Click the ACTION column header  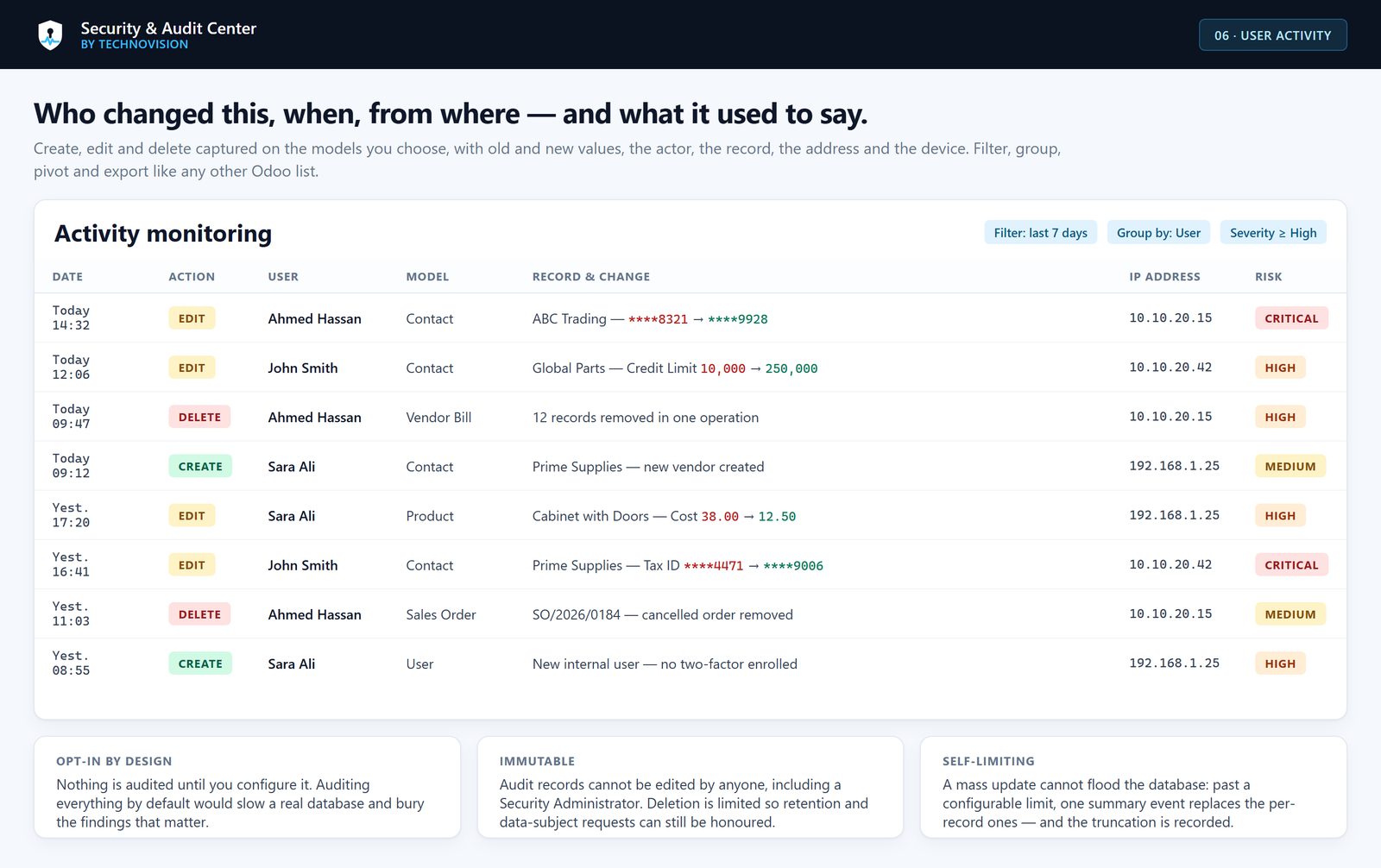coord(192,277)
